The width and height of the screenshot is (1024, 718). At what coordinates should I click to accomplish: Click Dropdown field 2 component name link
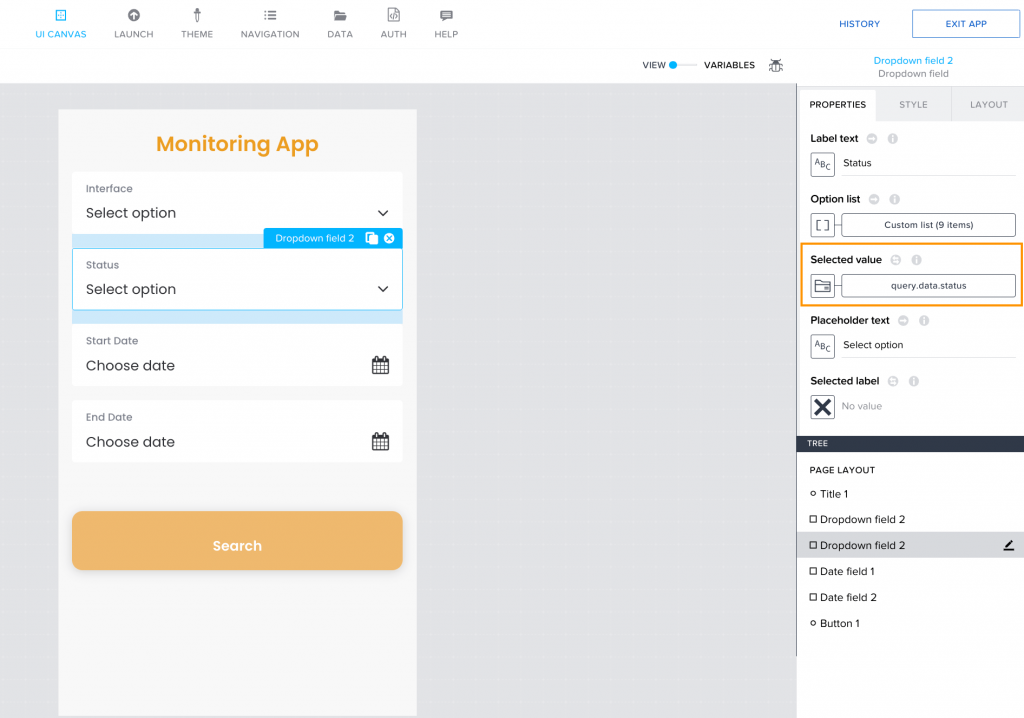tap(913, 61)
